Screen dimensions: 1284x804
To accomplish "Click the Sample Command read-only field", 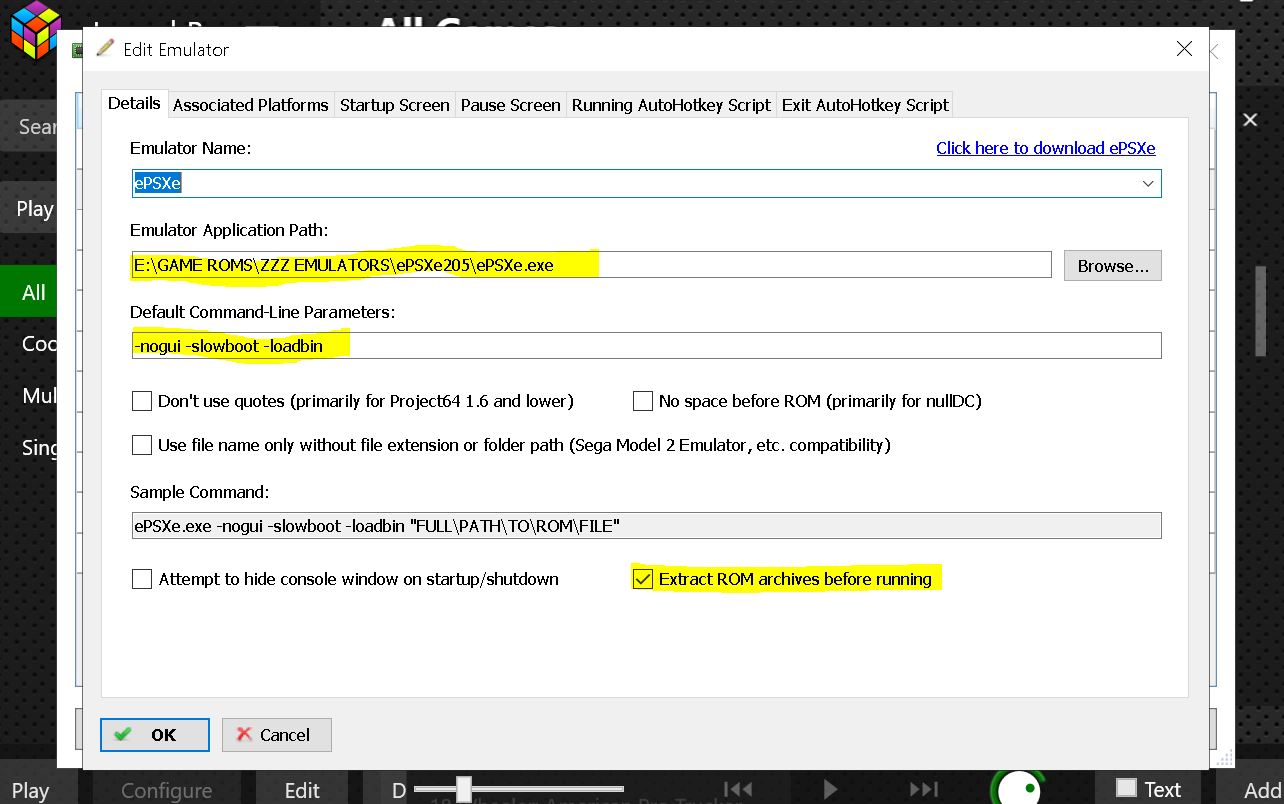I will [646, 525].
